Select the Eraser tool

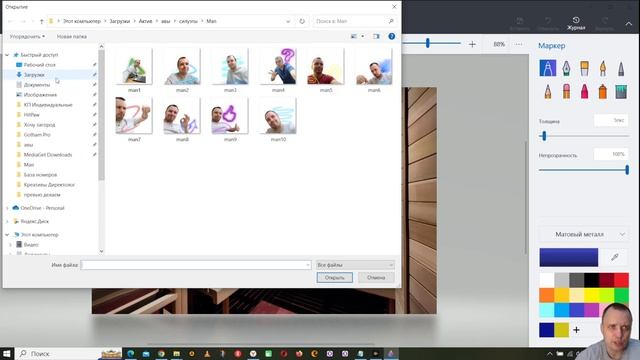click(x=566, y=91)
